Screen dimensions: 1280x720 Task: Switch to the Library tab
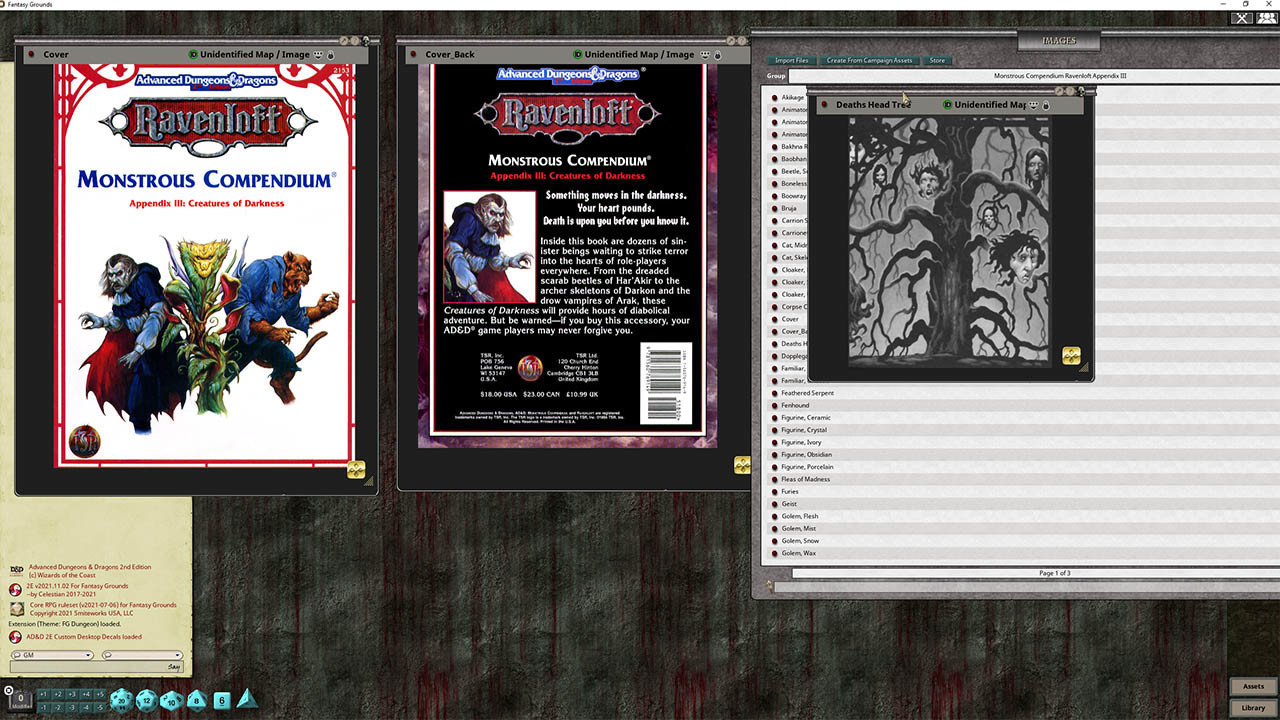pyautogui.click(x=1253, y=705)
